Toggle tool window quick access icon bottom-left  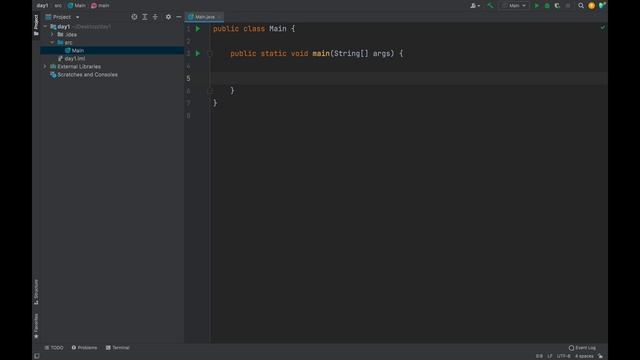pos(37,356)
